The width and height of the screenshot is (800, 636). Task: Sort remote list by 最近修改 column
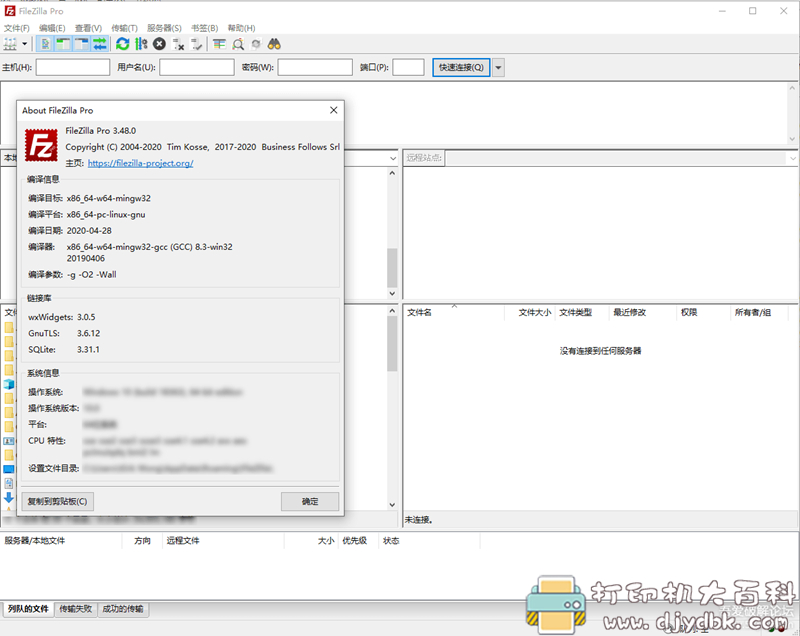click(642, 312)
